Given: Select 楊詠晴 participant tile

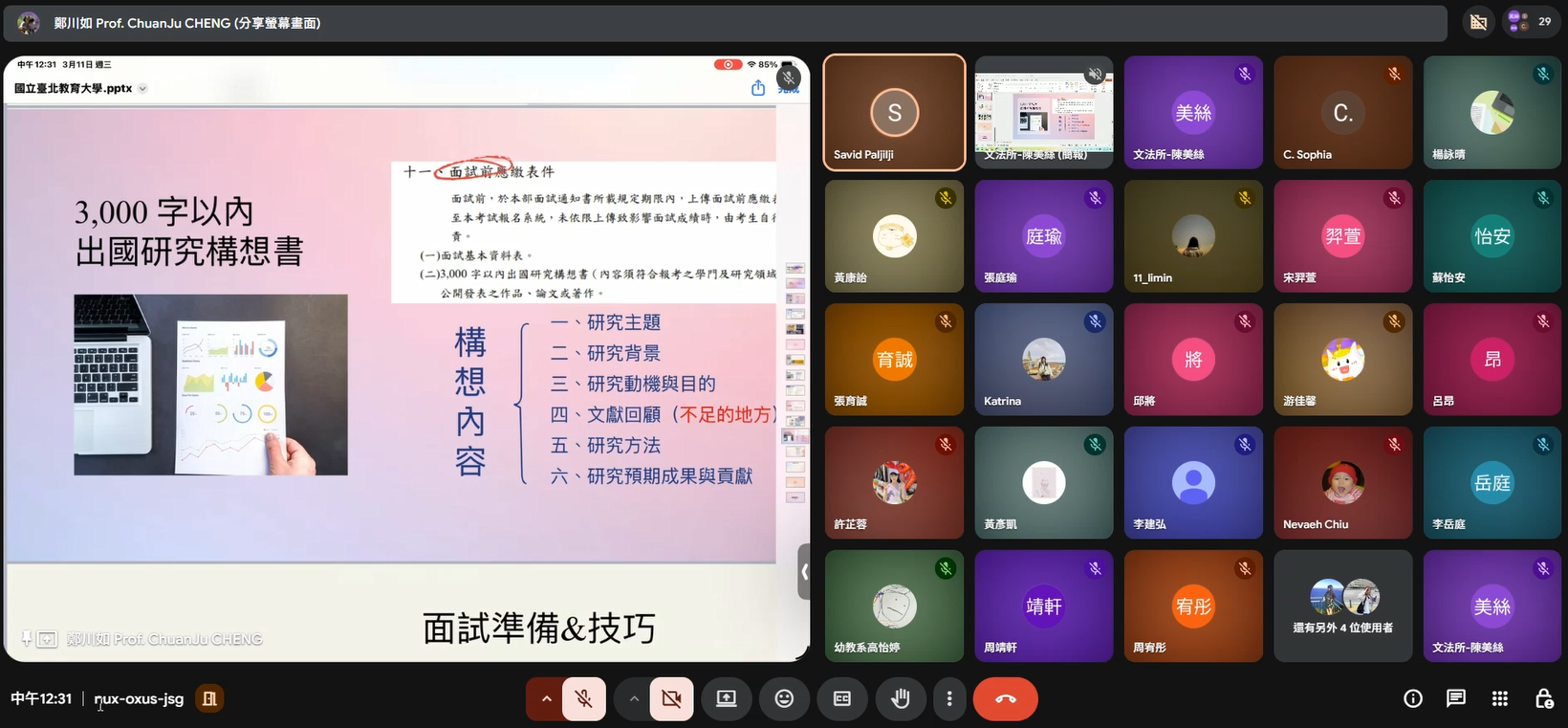Looking at the screenshot, I should click(x=1492, y=112).
